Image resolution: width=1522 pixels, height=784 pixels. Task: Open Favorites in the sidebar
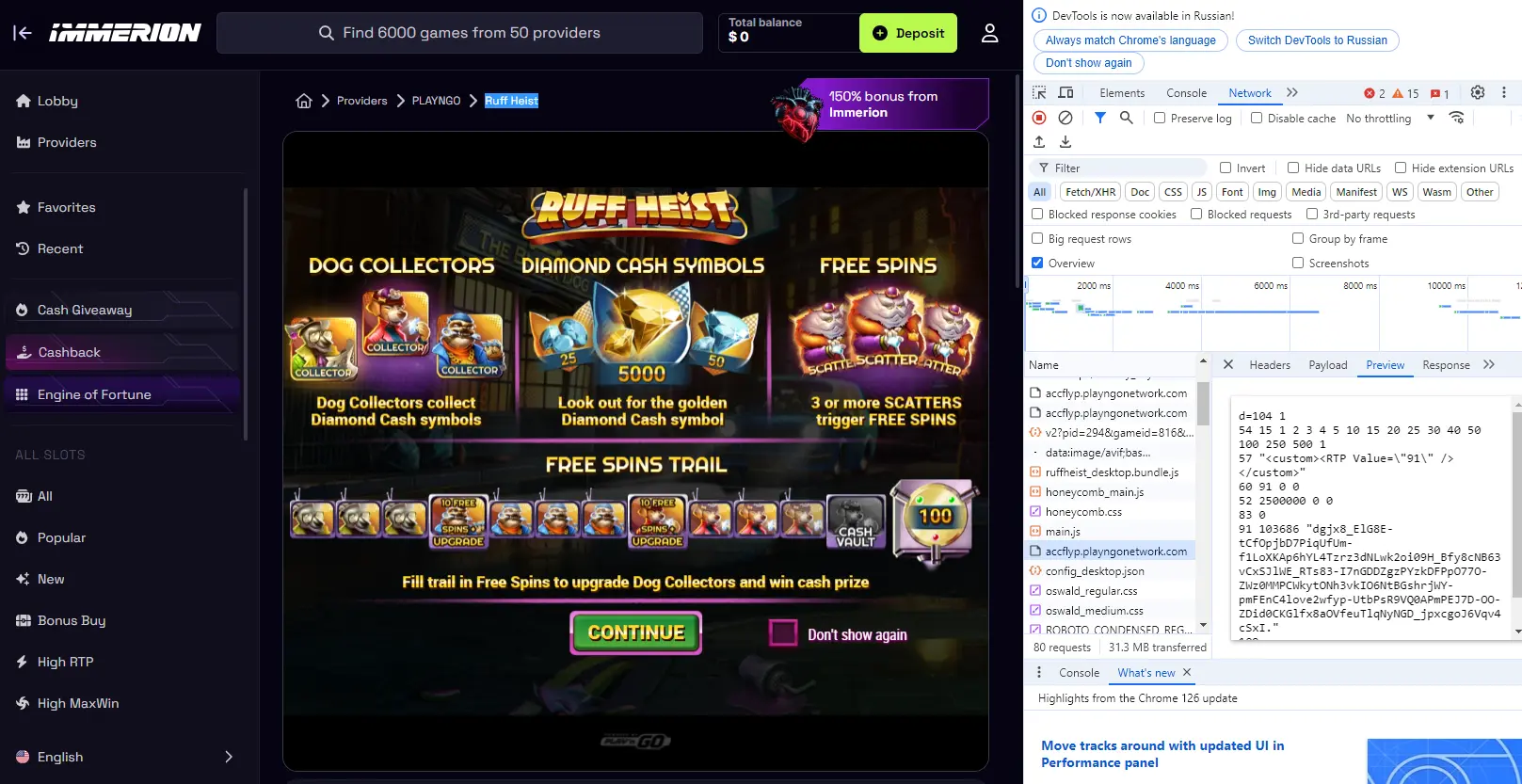pyautogui.click(x=66, y=207)
